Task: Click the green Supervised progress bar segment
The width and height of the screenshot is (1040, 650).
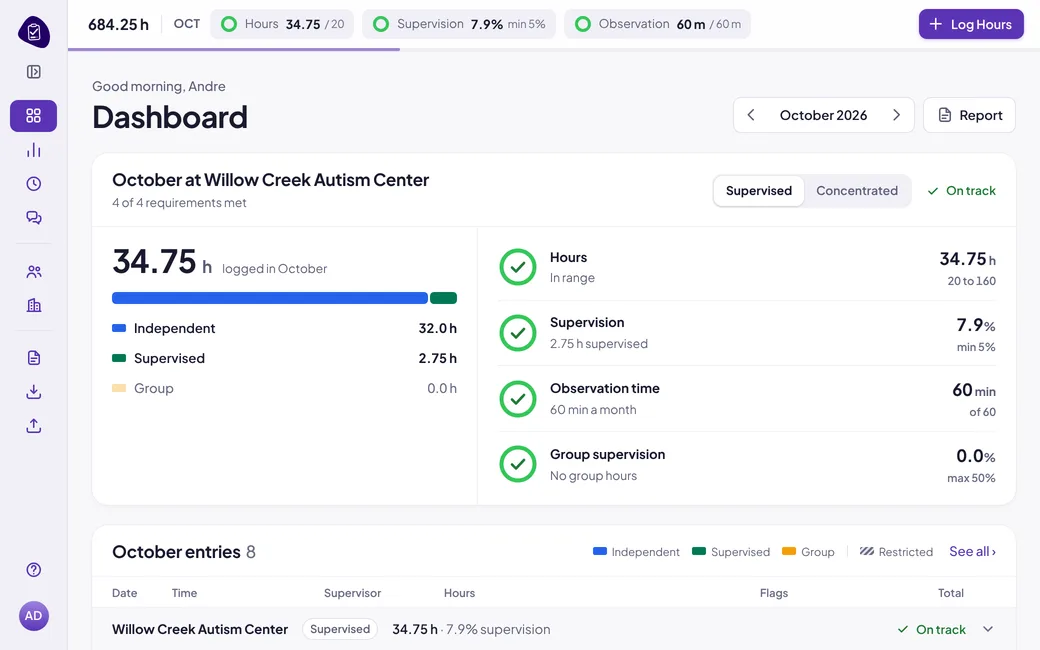Action: pos(444,298)
